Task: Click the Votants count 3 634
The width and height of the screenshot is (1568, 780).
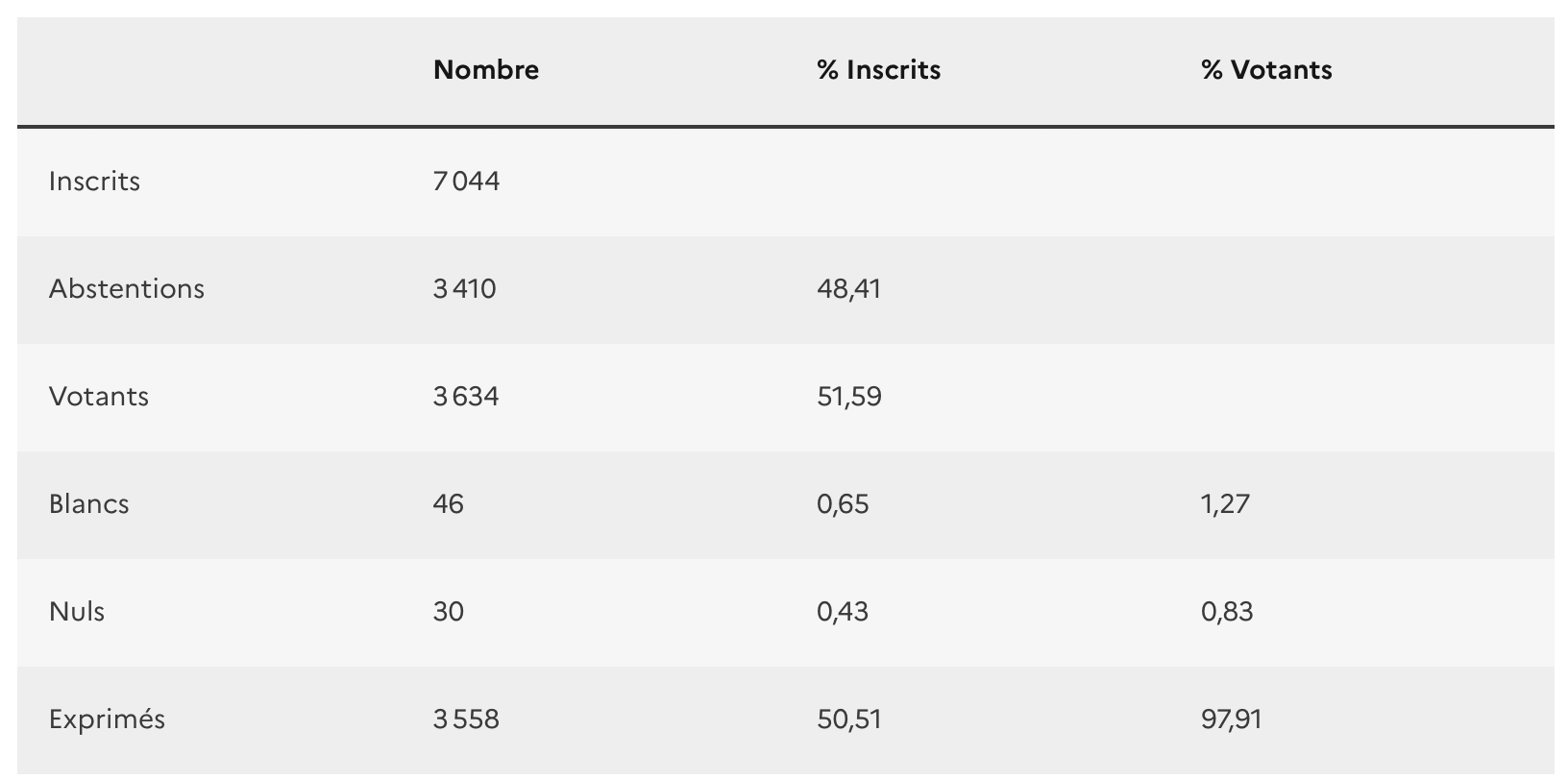Action: click(466, 397)
